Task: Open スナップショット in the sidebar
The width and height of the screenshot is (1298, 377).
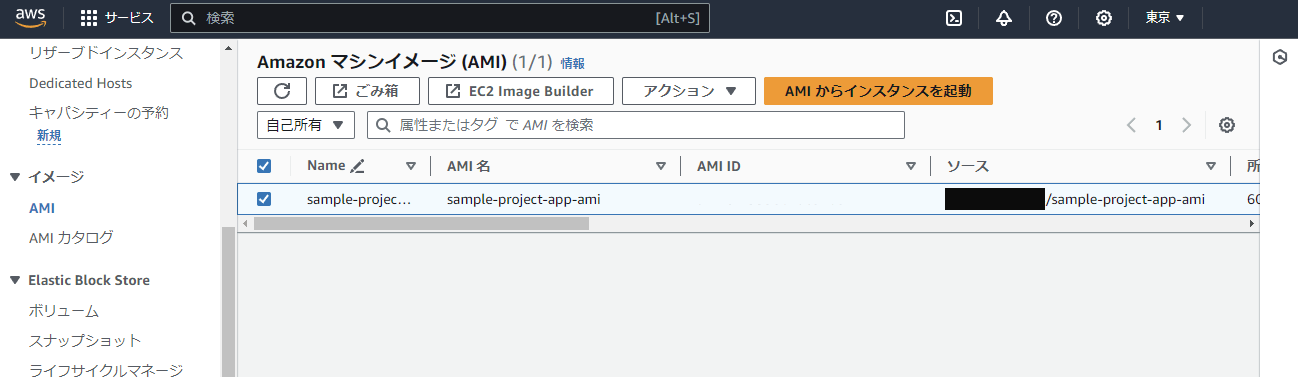Action: click(85, 341)
